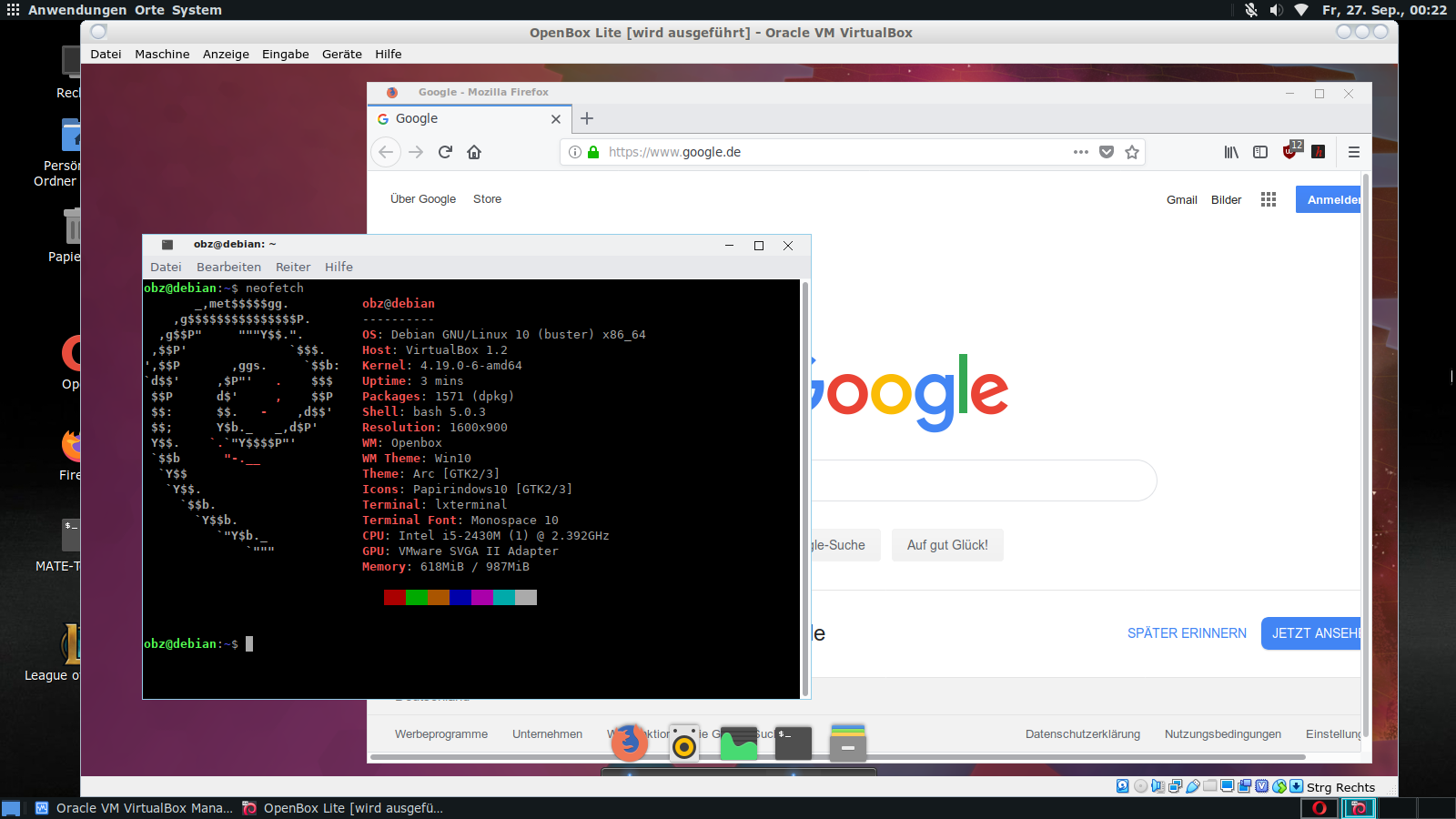Open VirtualBox Maschine menu
This screenshot has width=1456, height=819.
[x=162, y=54]
